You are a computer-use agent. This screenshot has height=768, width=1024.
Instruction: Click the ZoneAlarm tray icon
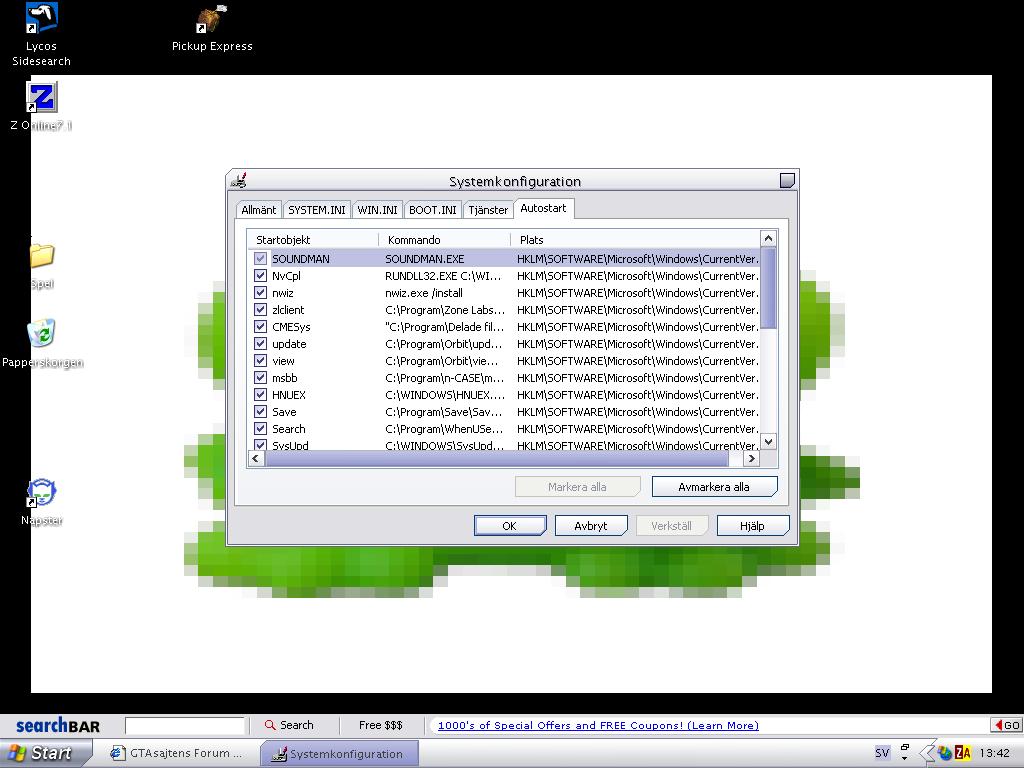pyautogui.click(x=963, y=752)
